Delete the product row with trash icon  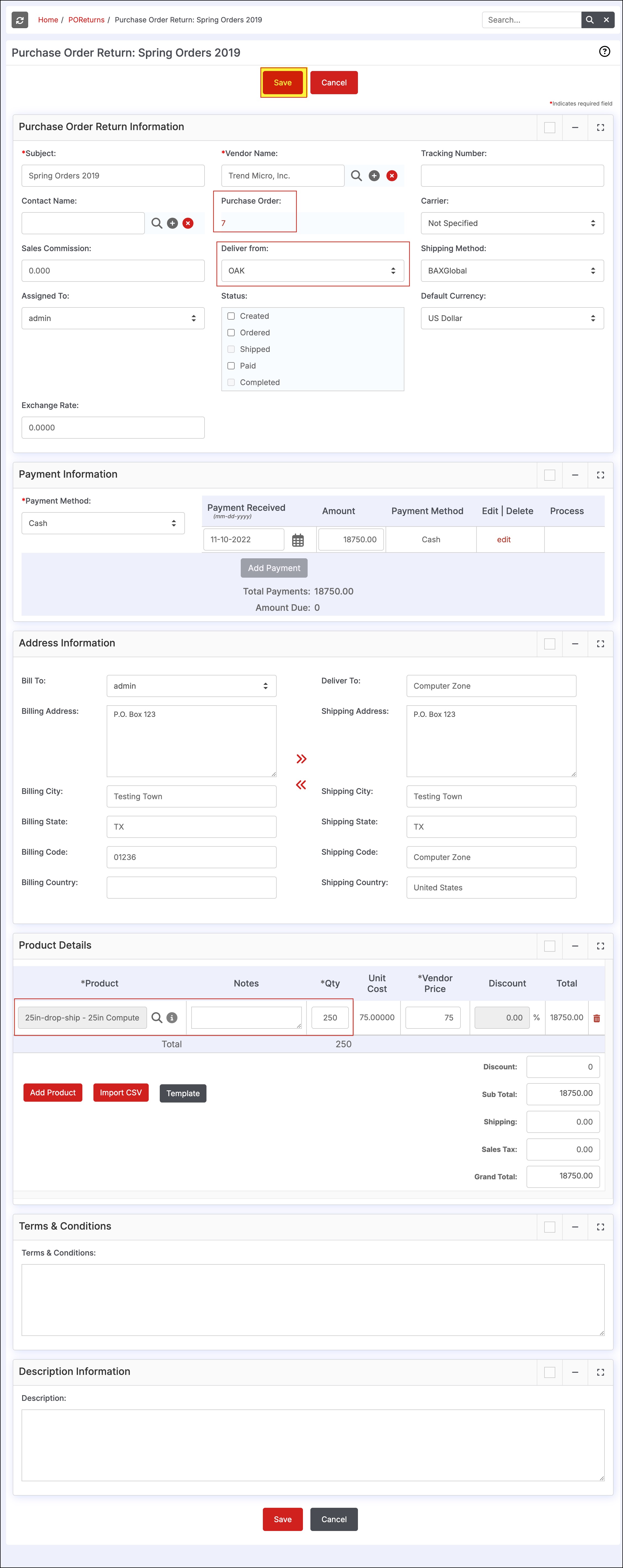point(596,1018)
